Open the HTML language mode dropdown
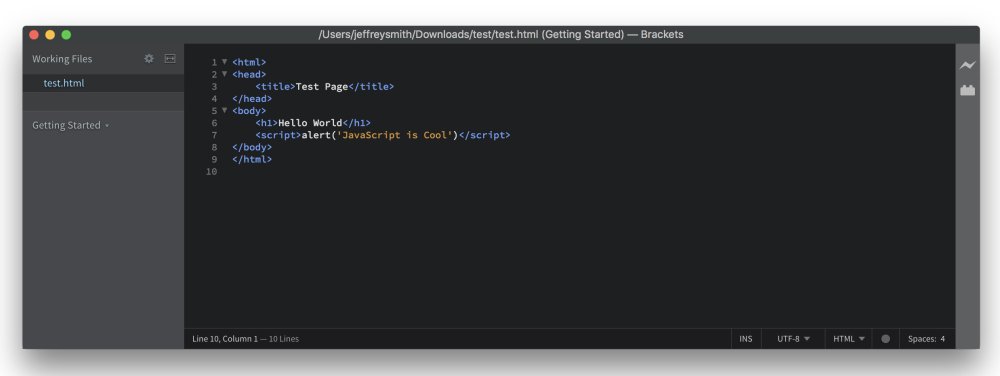This screenshot has width=1000, height=376. pos(849,339)
